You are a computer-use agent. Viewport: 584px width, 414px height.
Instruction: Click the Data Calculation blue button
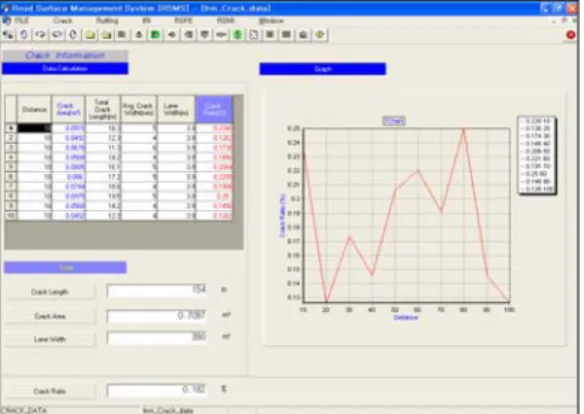65,69
